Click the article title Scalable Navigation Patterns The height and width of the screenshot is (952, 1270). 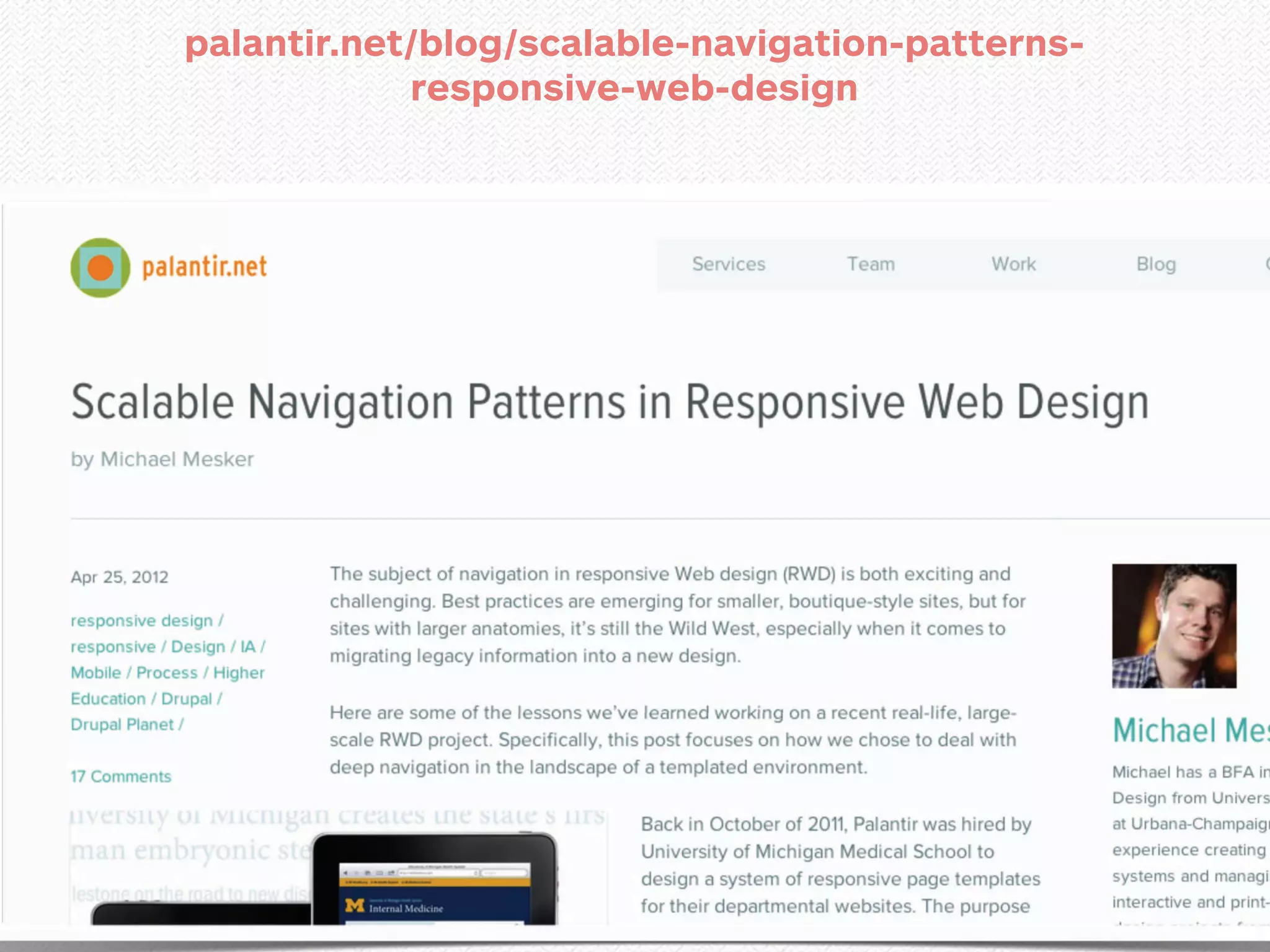[610, 403]
